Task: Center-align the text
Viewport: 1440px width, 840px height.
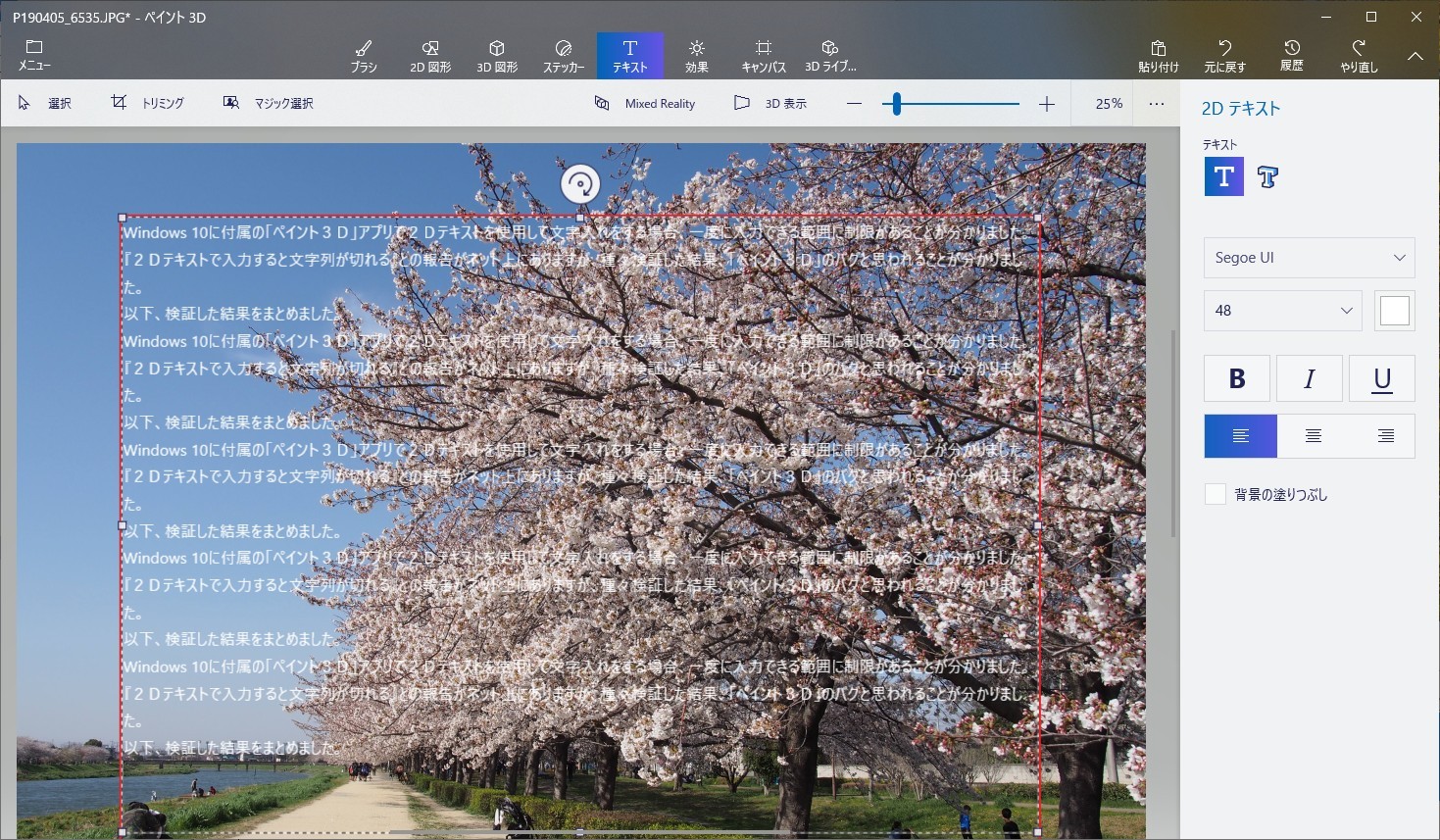Action: (1314, 436)
